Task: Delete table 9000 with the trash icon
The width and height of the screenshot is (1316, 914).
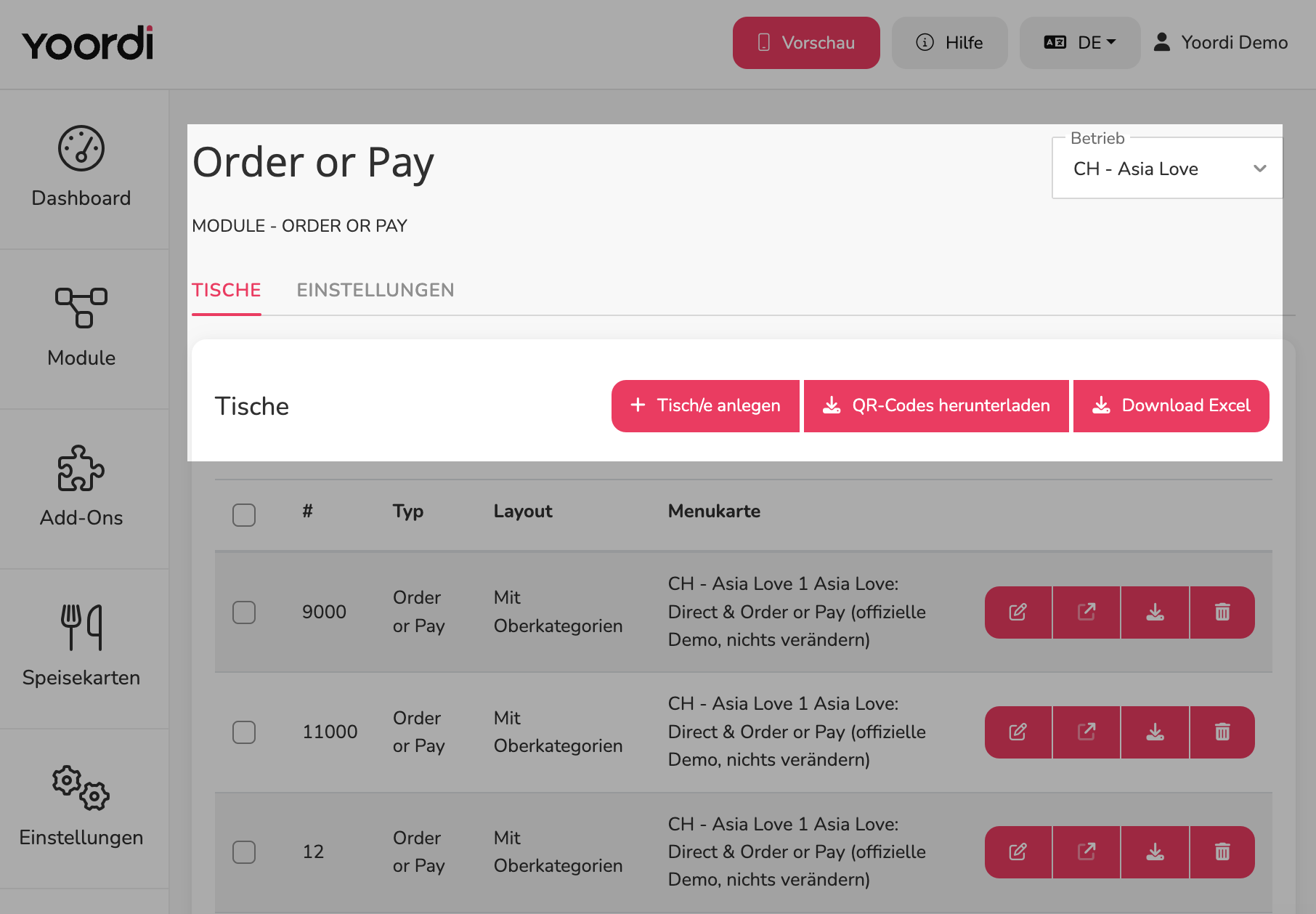Action: (1222, 612)
